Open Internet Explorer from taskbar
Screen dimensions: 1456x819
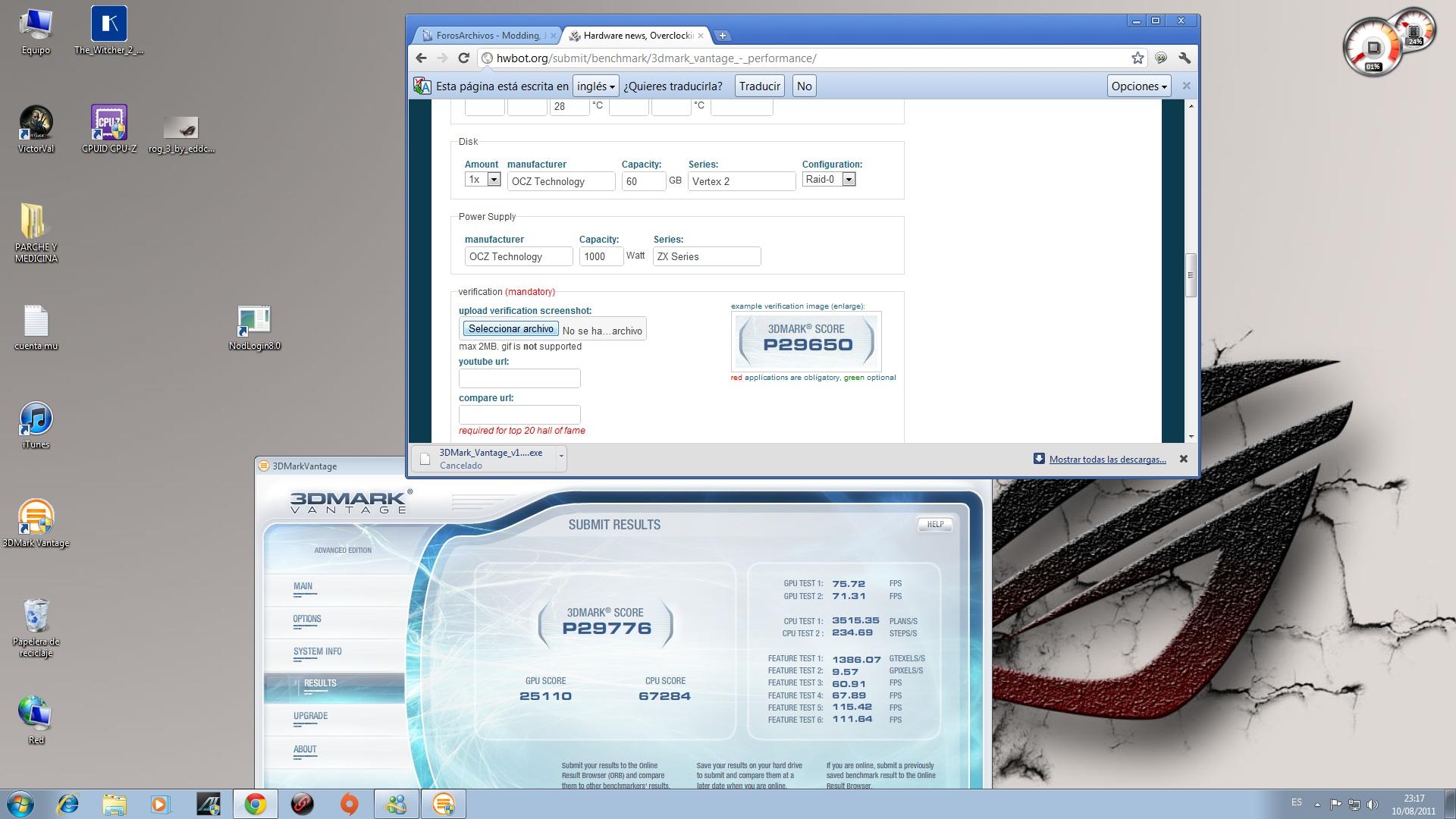(68, 804)
